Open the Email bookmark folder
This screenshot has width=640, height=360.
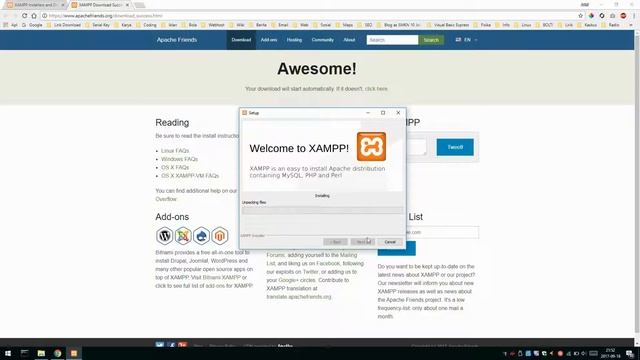coord(280,25)
